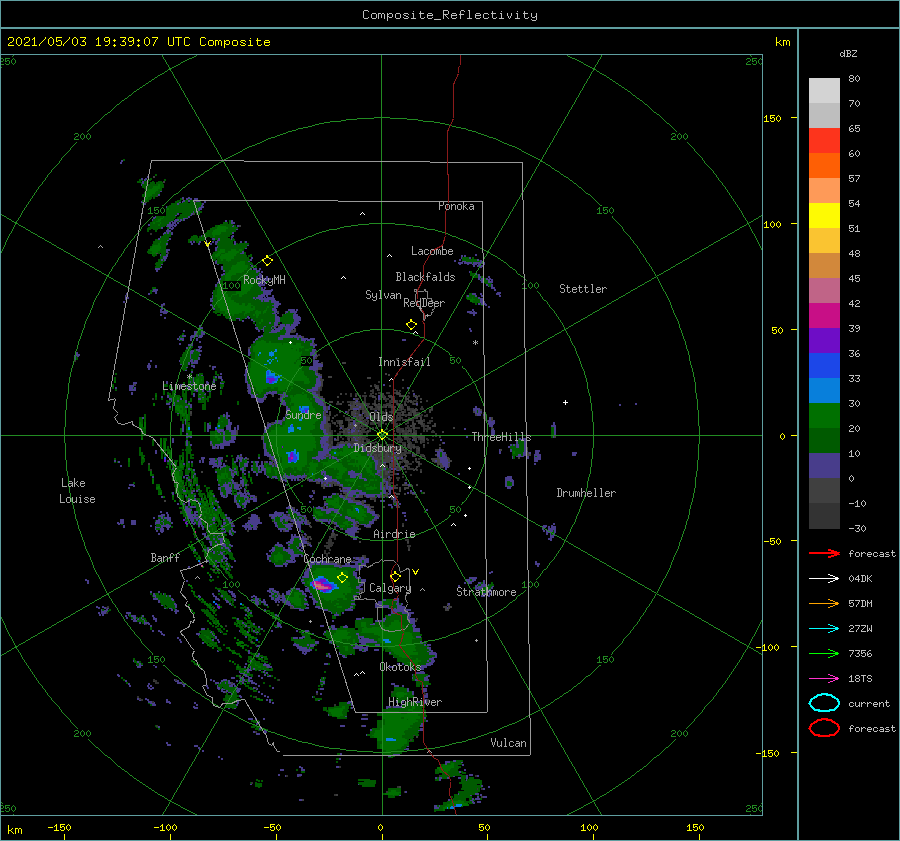Click the Composite_Reflectivity title
Screen dimensions: 900x841
pyautogui.click(x=450, y=15)
